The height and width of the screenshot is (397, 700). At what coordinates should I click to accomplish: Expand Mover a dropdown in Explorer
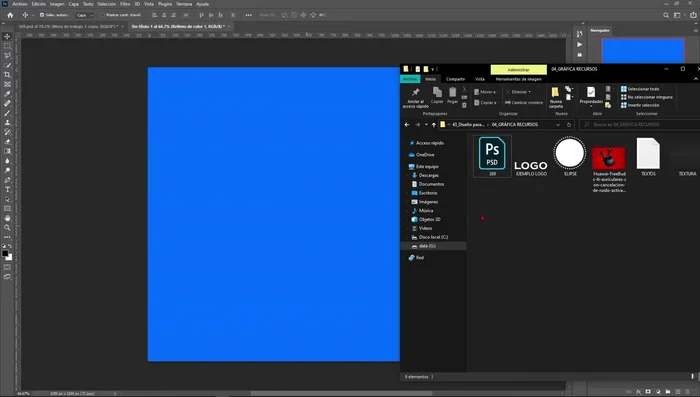click(499, 92)
